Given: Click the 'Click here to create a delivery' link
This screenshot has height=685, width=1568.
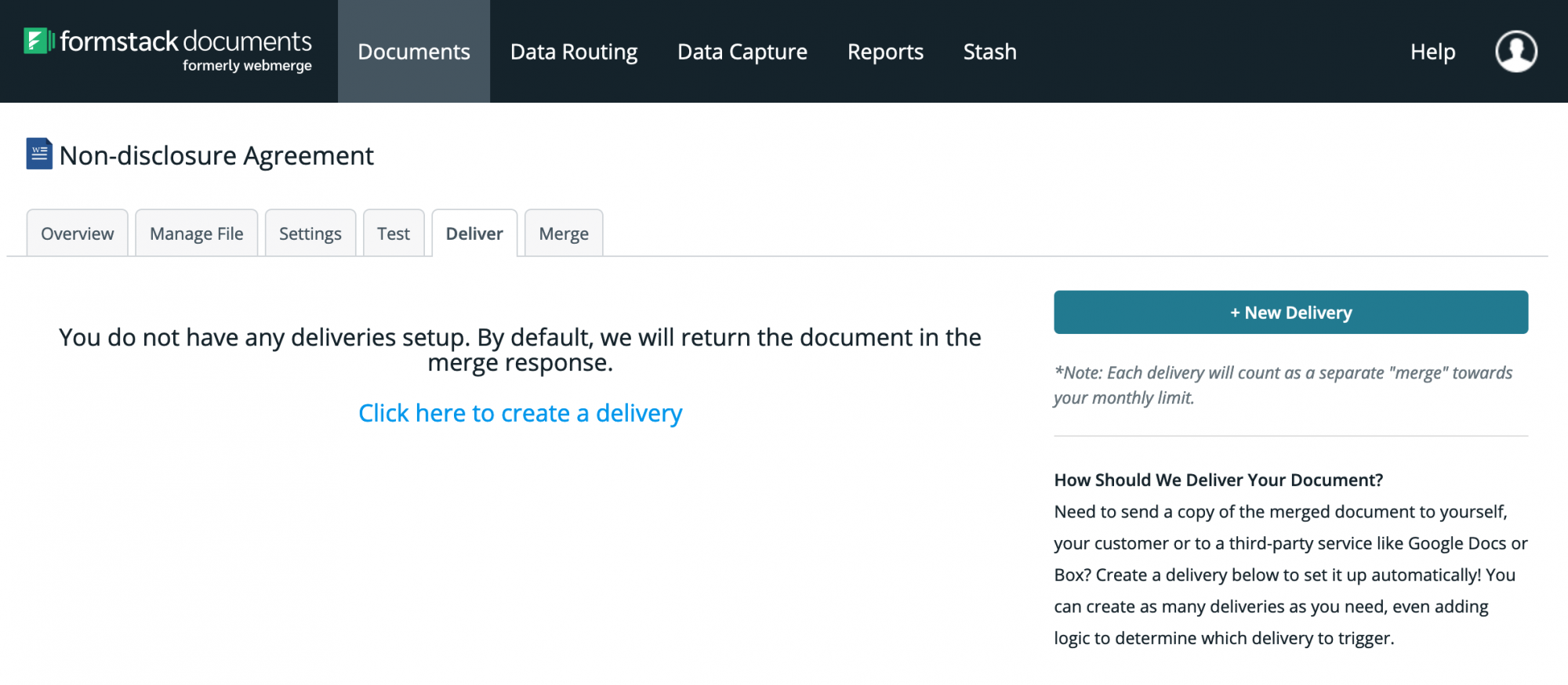Looking at the screenshot, I should [x=520, y=413].
